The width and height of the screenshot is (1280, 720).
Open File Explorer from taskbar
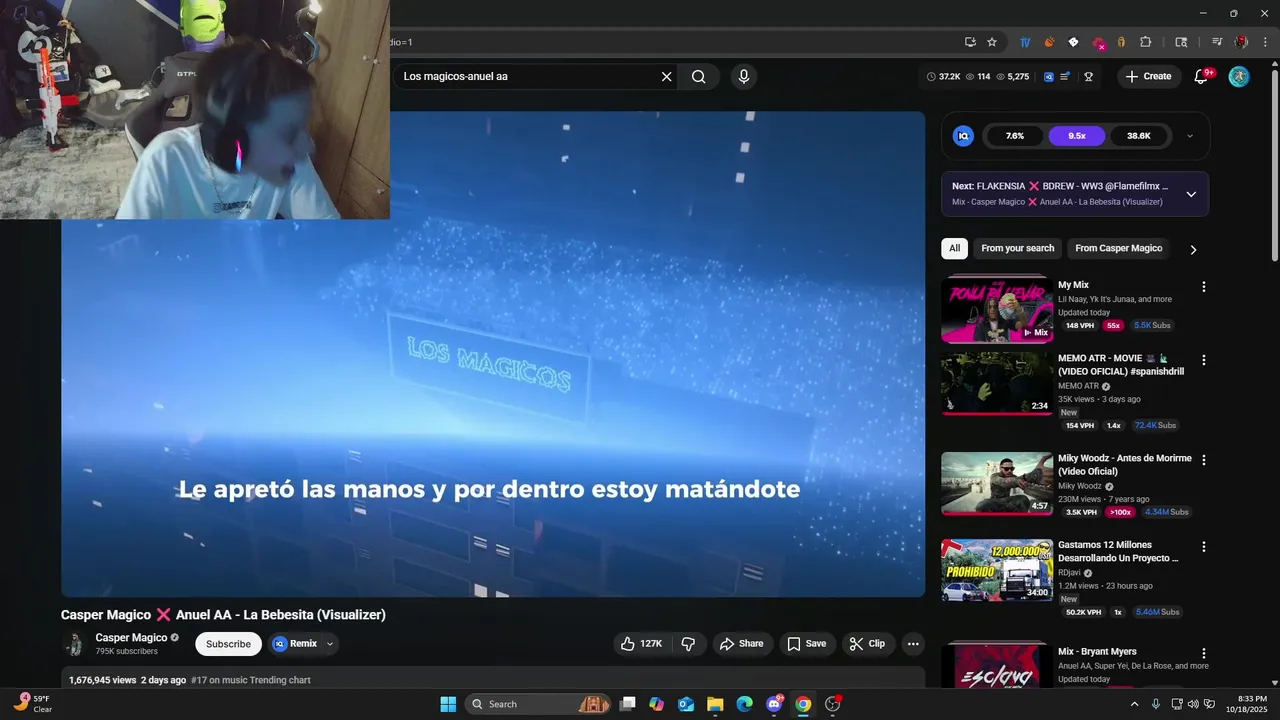(715, 704)
